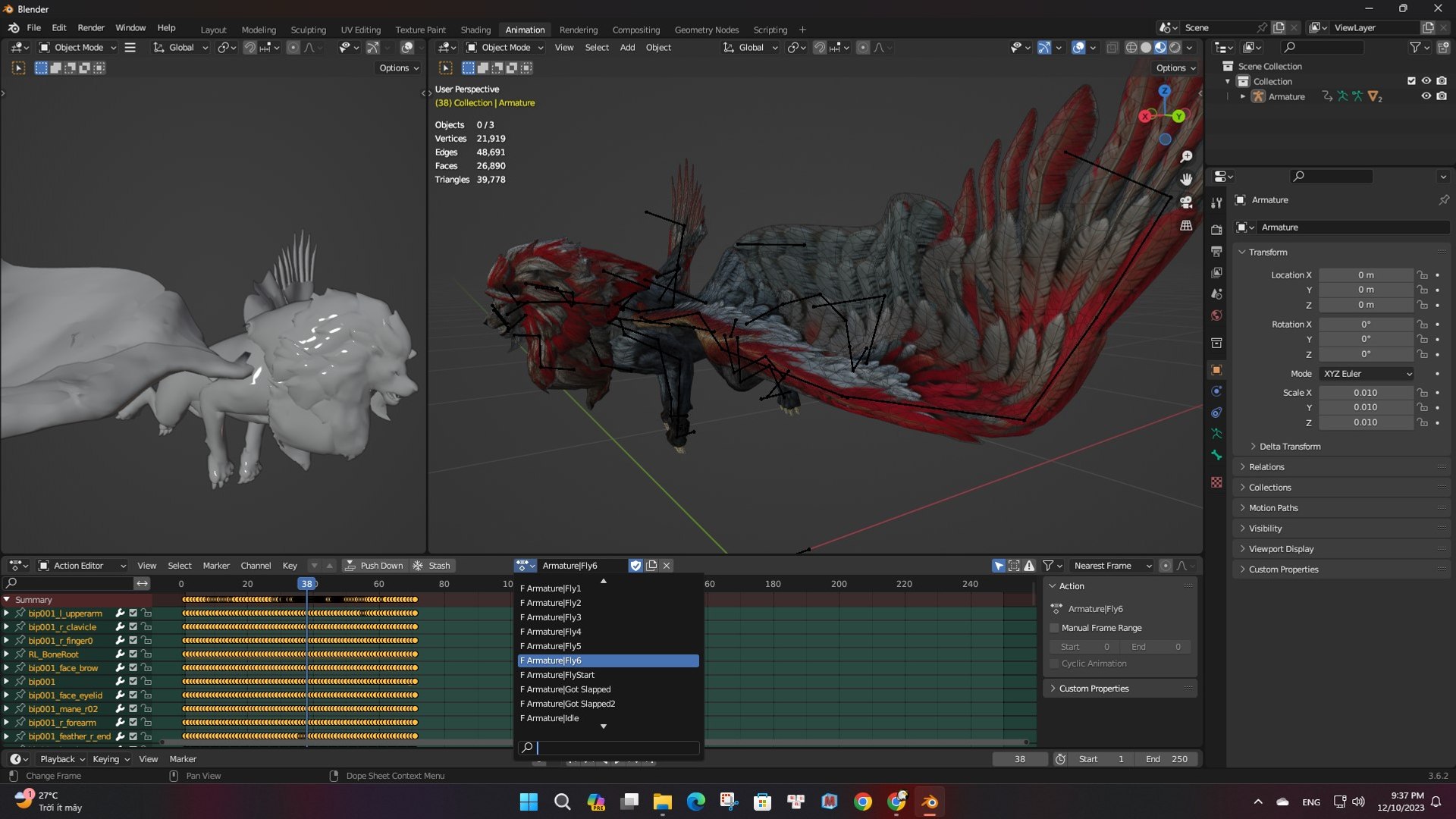
Task: Toggle Collection exclude checkbox in outliner
Action: [1411, 81]
